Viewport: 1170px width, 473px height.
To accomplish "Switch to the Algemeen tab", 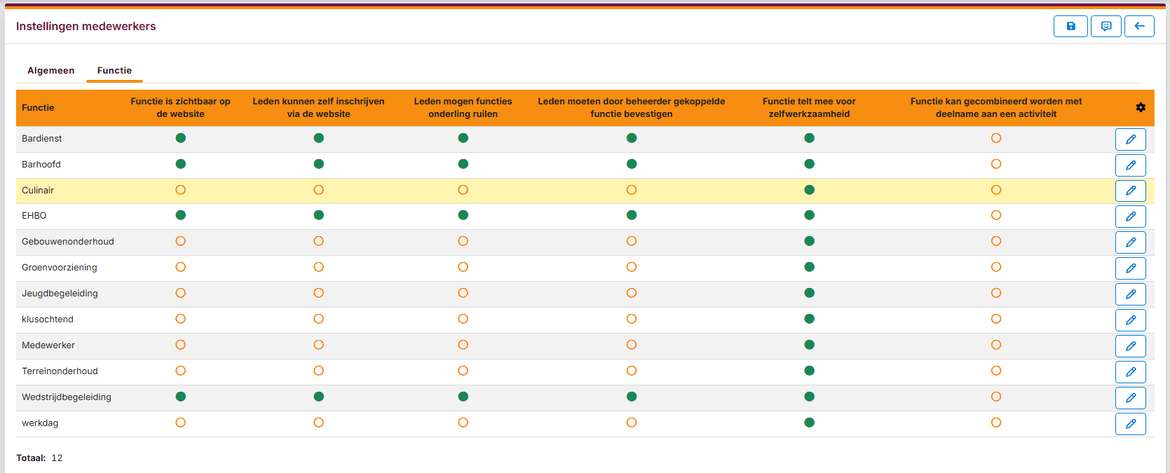I will (x=51, y=71).
